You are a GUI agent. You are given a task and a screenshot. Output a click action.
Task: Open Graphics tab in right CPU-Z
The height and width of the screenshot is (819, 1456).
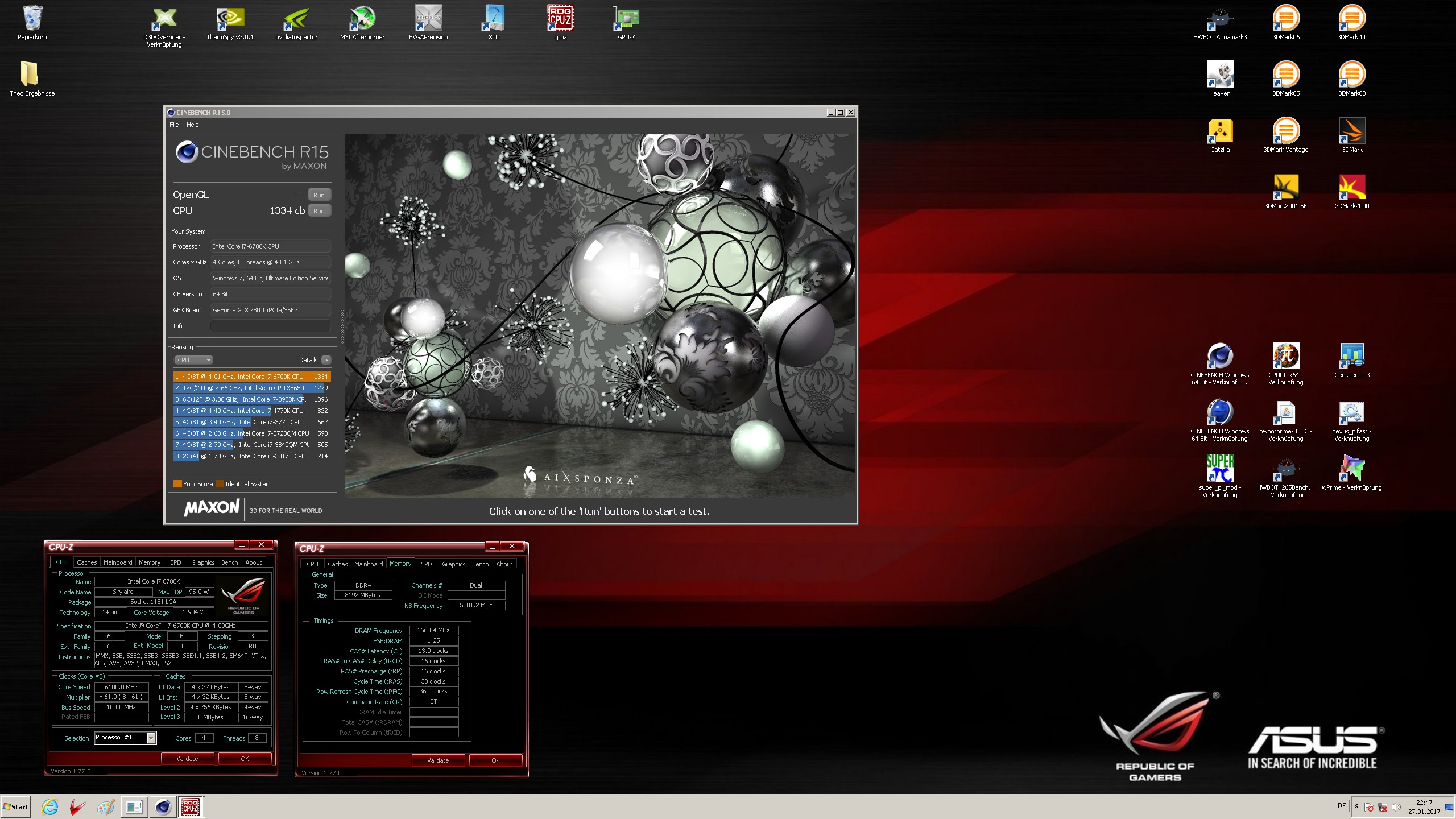454,564
